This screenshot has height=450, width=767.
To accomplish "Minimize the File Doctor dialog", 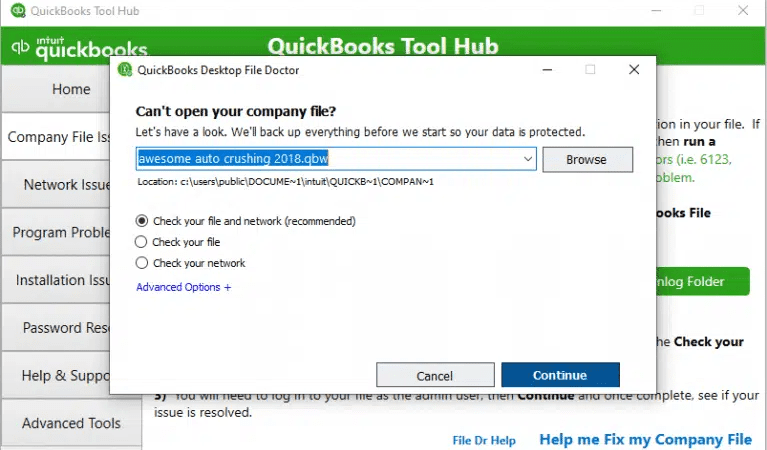I will click(x=546, y=70).
